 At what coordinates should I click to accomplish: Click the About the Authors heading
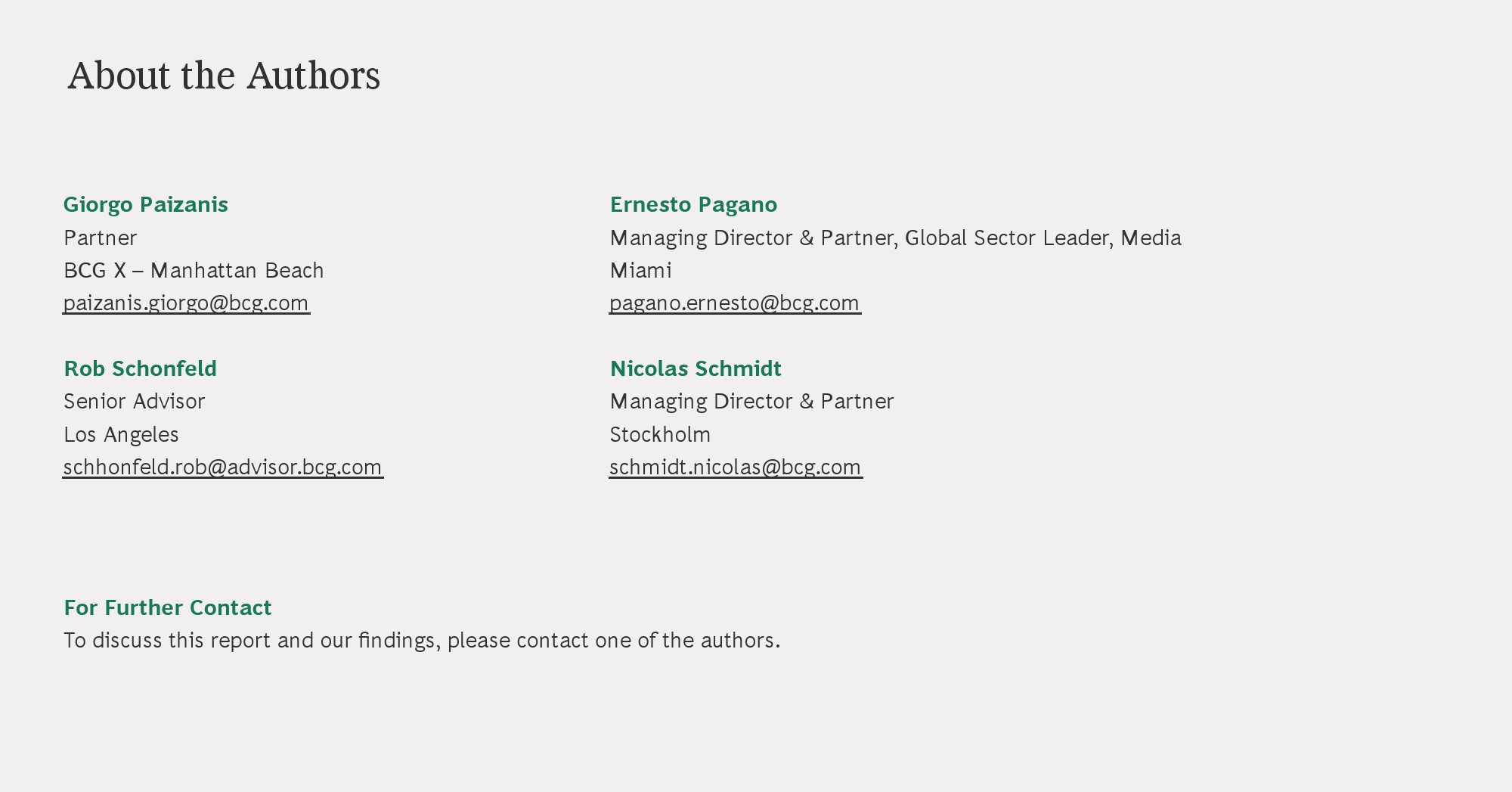coord(224,76)
